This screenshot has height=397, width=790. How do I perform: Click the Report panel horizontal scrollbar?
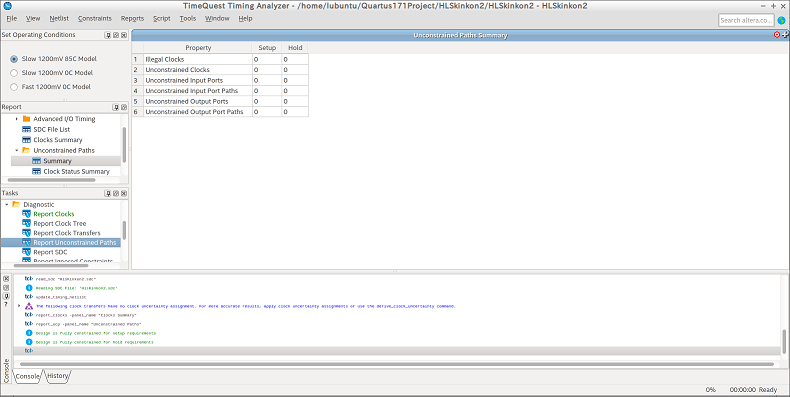[x=51, y=180]
